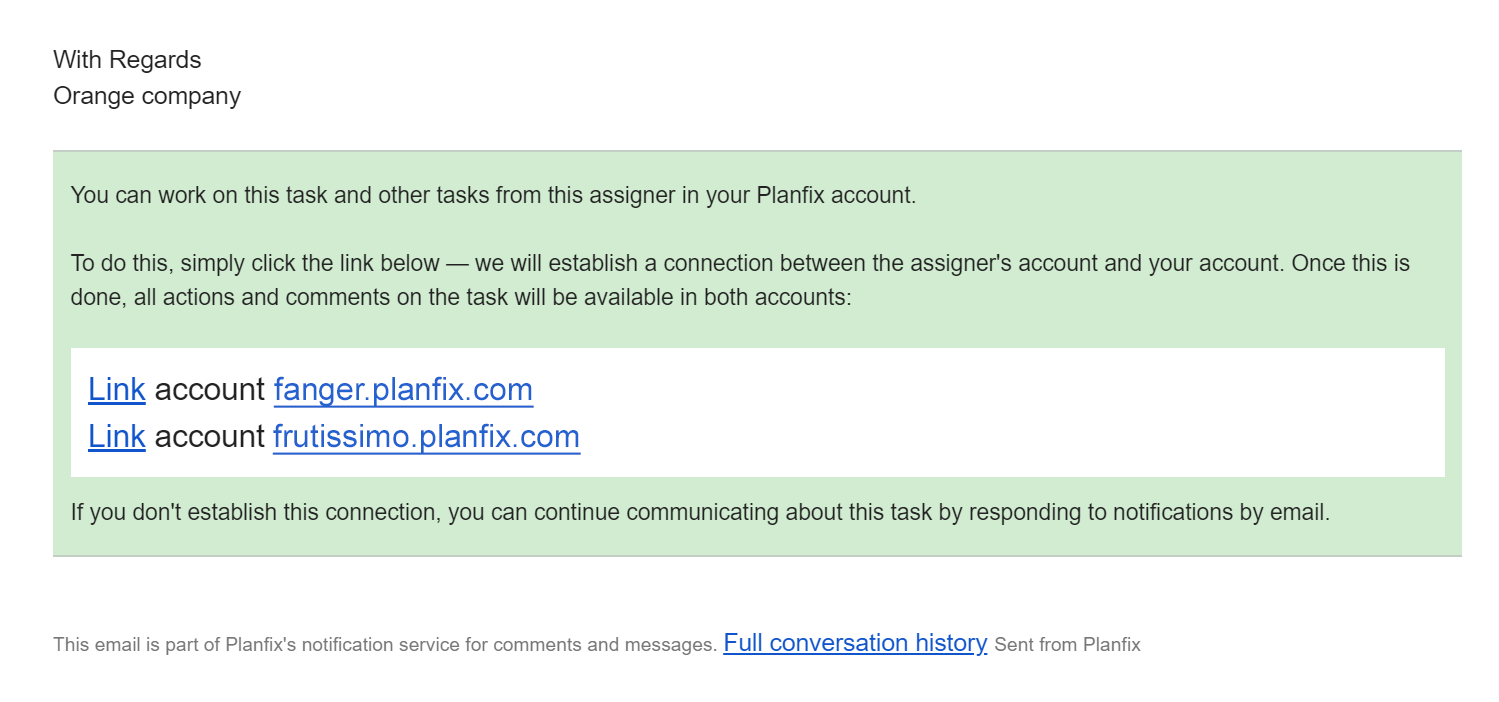Screen dimensions: 1499x702
Task: Open the Full conversation history link
Action: [x=855, y=643]
